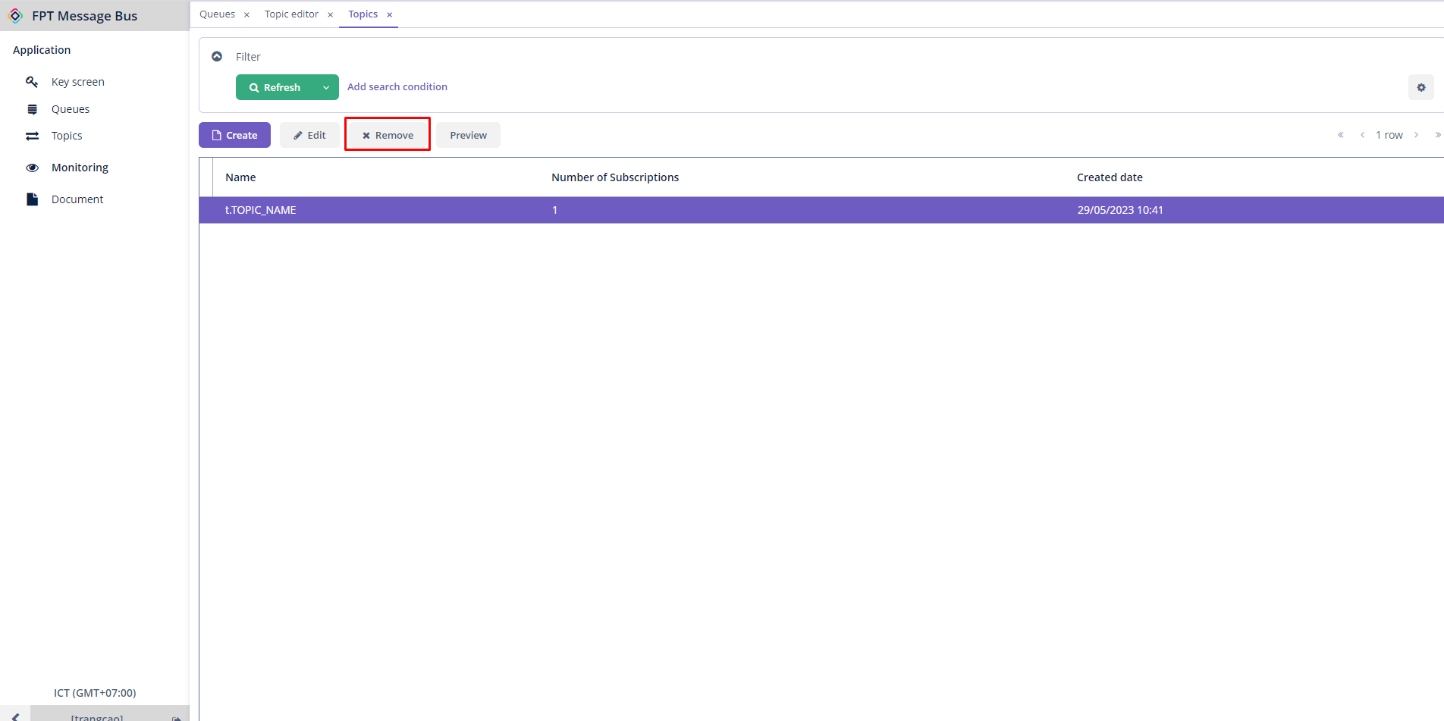Create a new topic
Viewport: 1444px width, 721px height.
[235, 135]
